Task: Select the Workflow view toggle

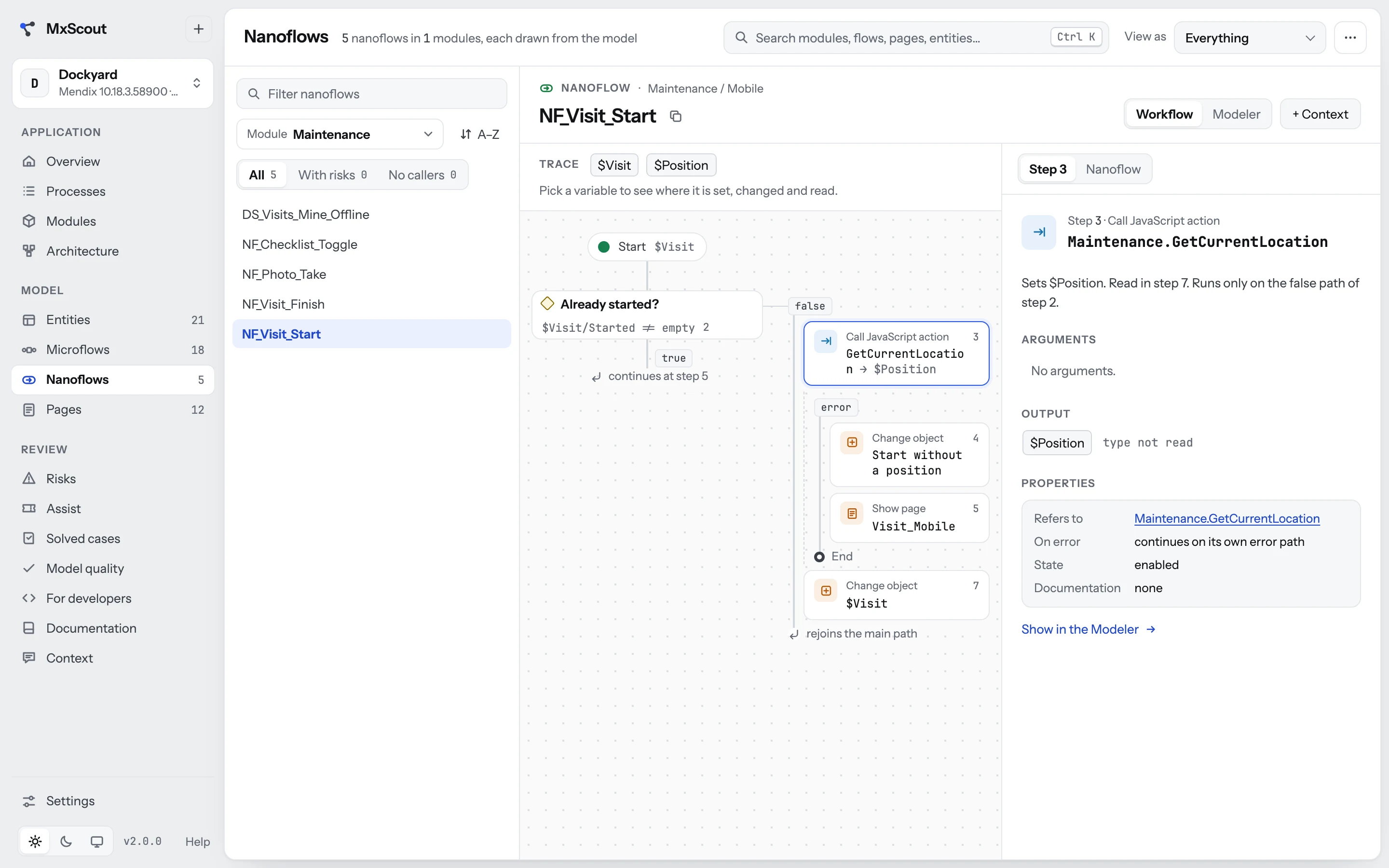Action: [1164, 114]
